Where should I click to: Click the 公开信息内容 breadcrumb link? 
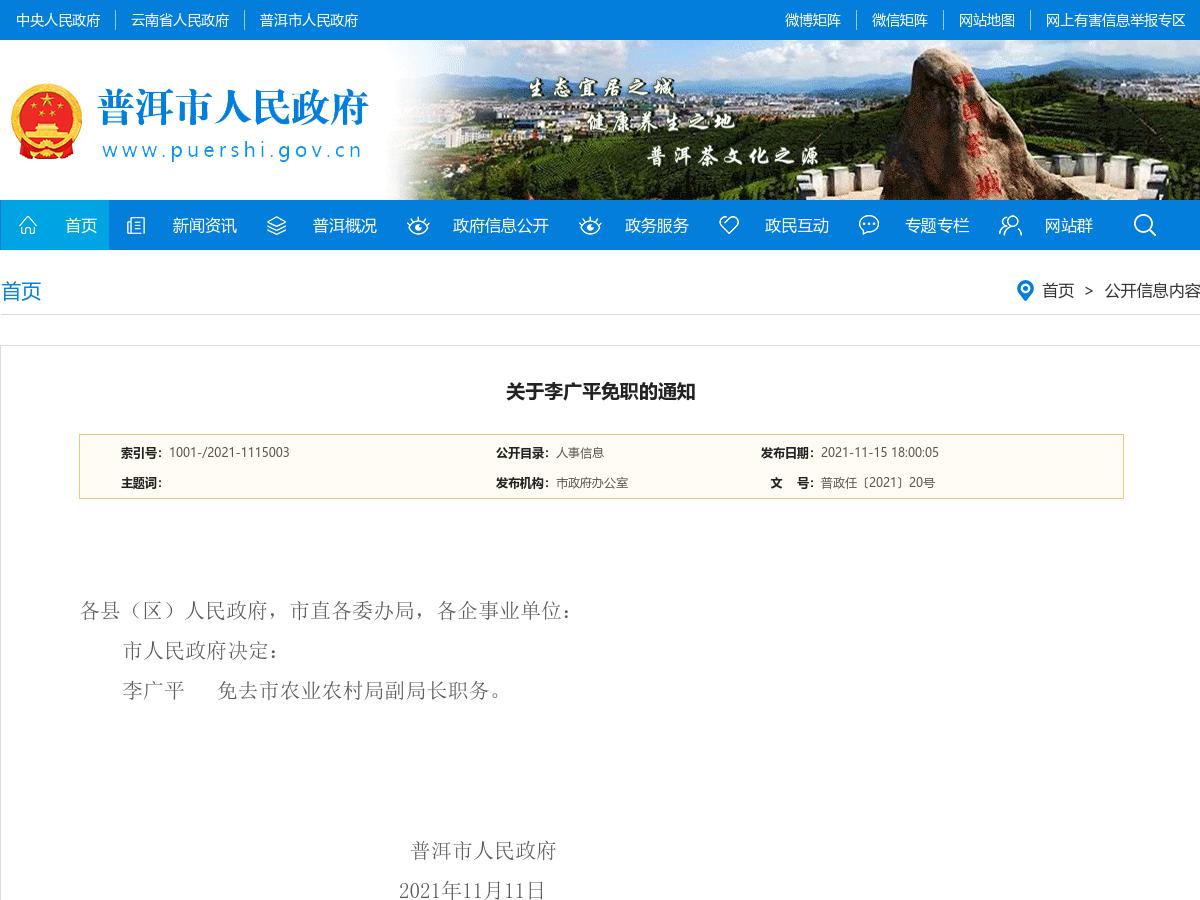tap(1152, 291)
